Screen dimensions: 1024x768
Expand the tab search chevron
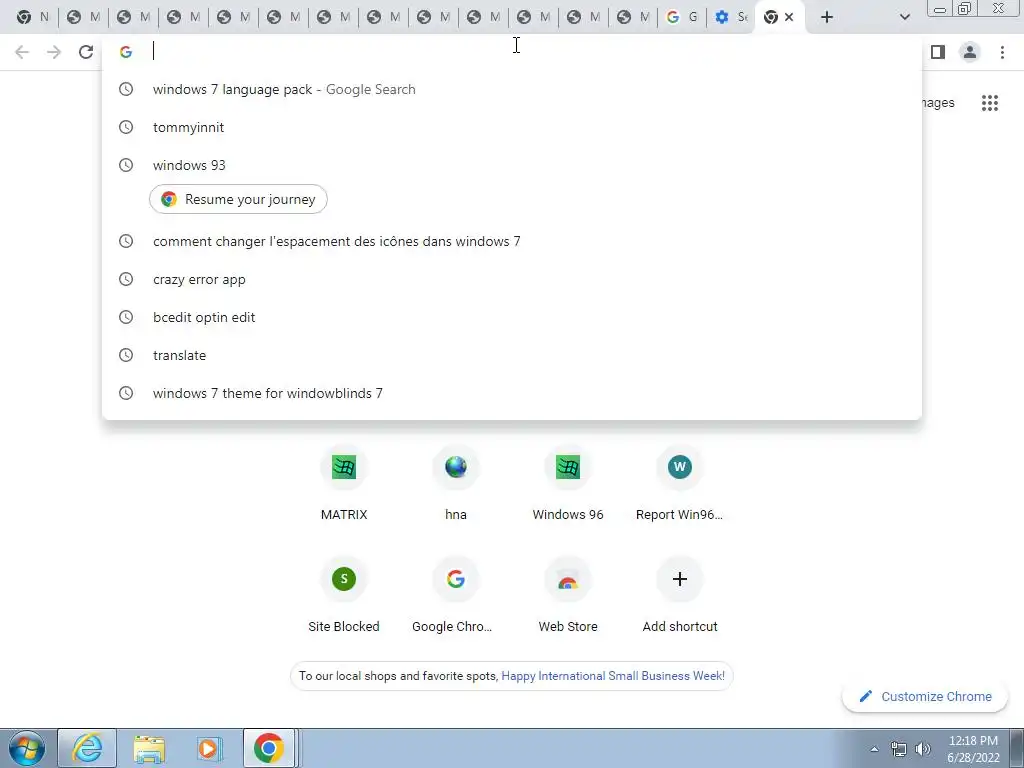[x=904, y=17]
